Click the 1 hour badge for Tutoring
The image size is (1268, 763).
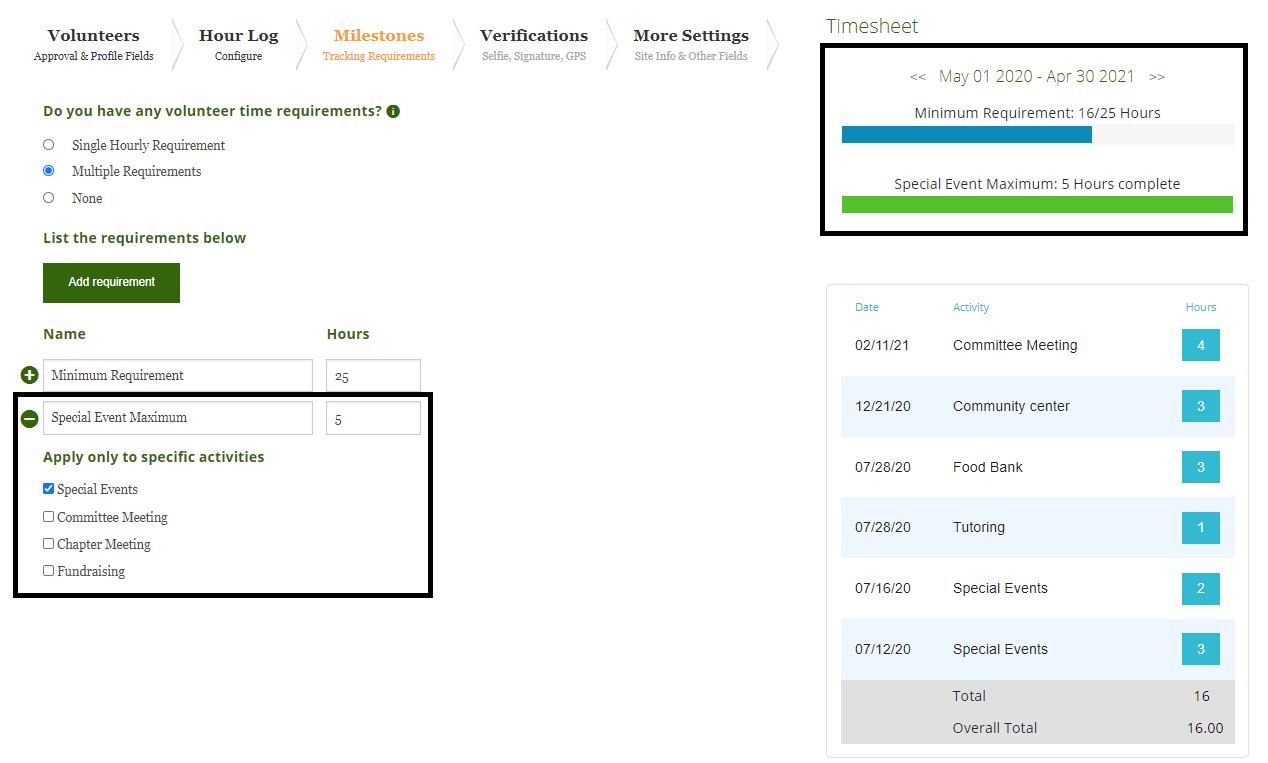[1201, 527]
